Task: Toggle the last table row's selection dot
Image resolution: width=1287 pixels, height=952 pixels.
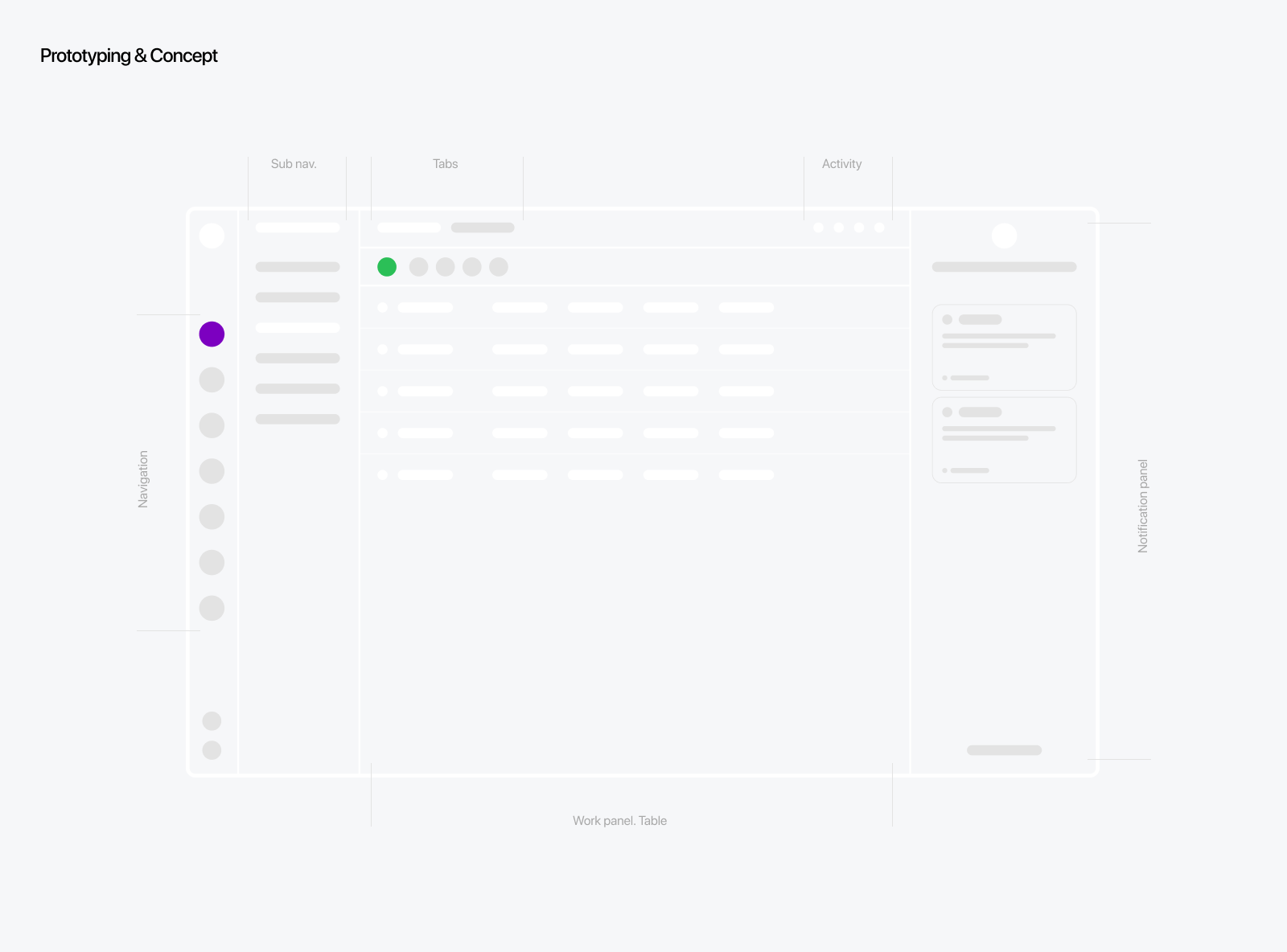Action: (383, 475)
